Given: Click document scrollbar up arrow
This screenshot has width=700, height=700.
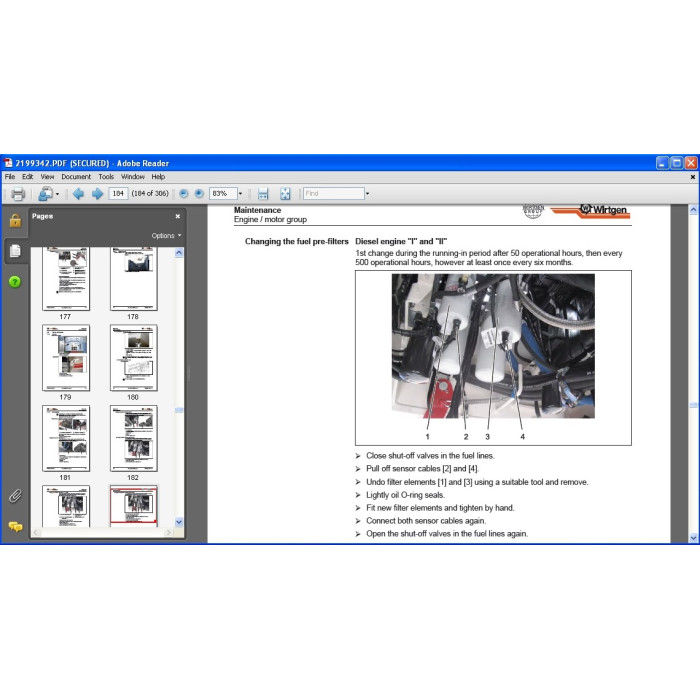Looking at the screenshot, I should (x=693, y=209).
